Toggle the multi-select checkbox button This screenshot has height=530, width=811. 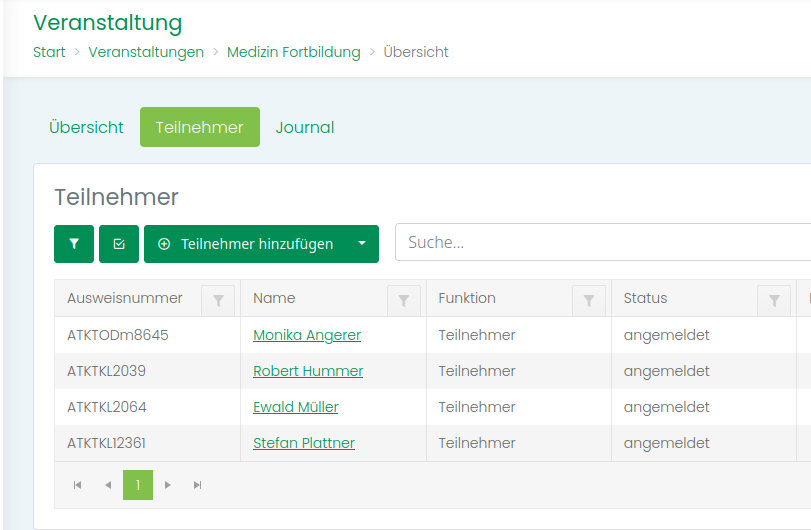119,244
